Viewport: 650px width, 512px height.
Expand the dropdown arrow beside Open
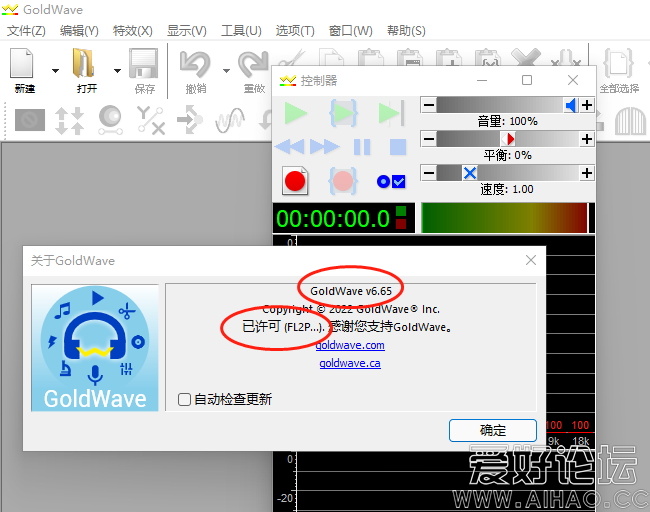tap(117, 71)
